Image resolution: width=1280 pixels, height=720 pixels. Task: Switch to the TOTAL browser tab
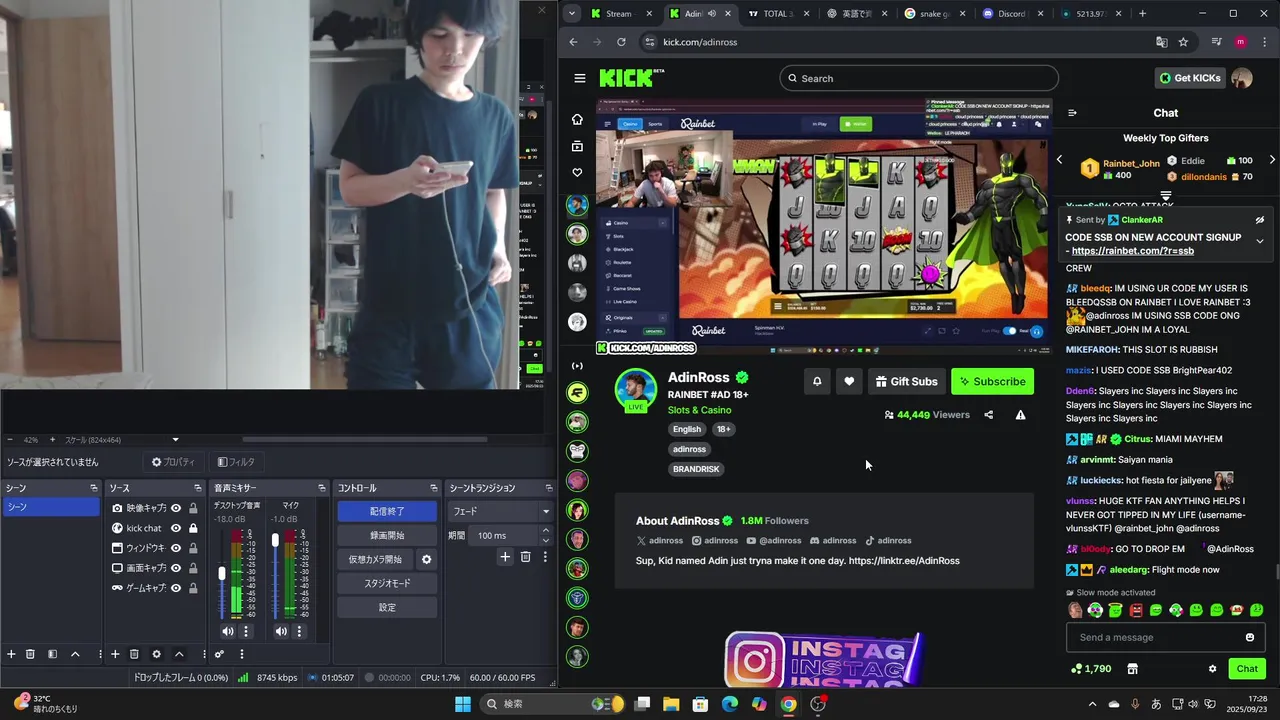point(780,14)
